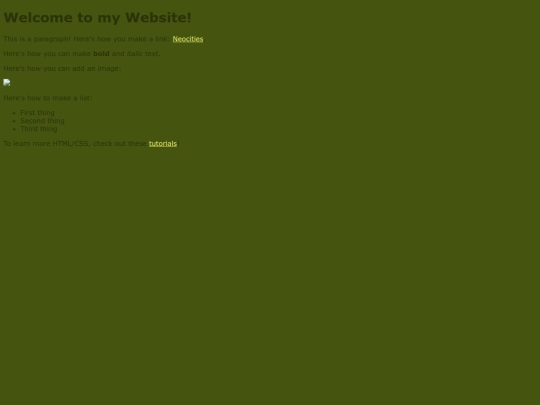Click 'To learn more HTML/CSS' text
540x405 pixels.
[47, 144]
